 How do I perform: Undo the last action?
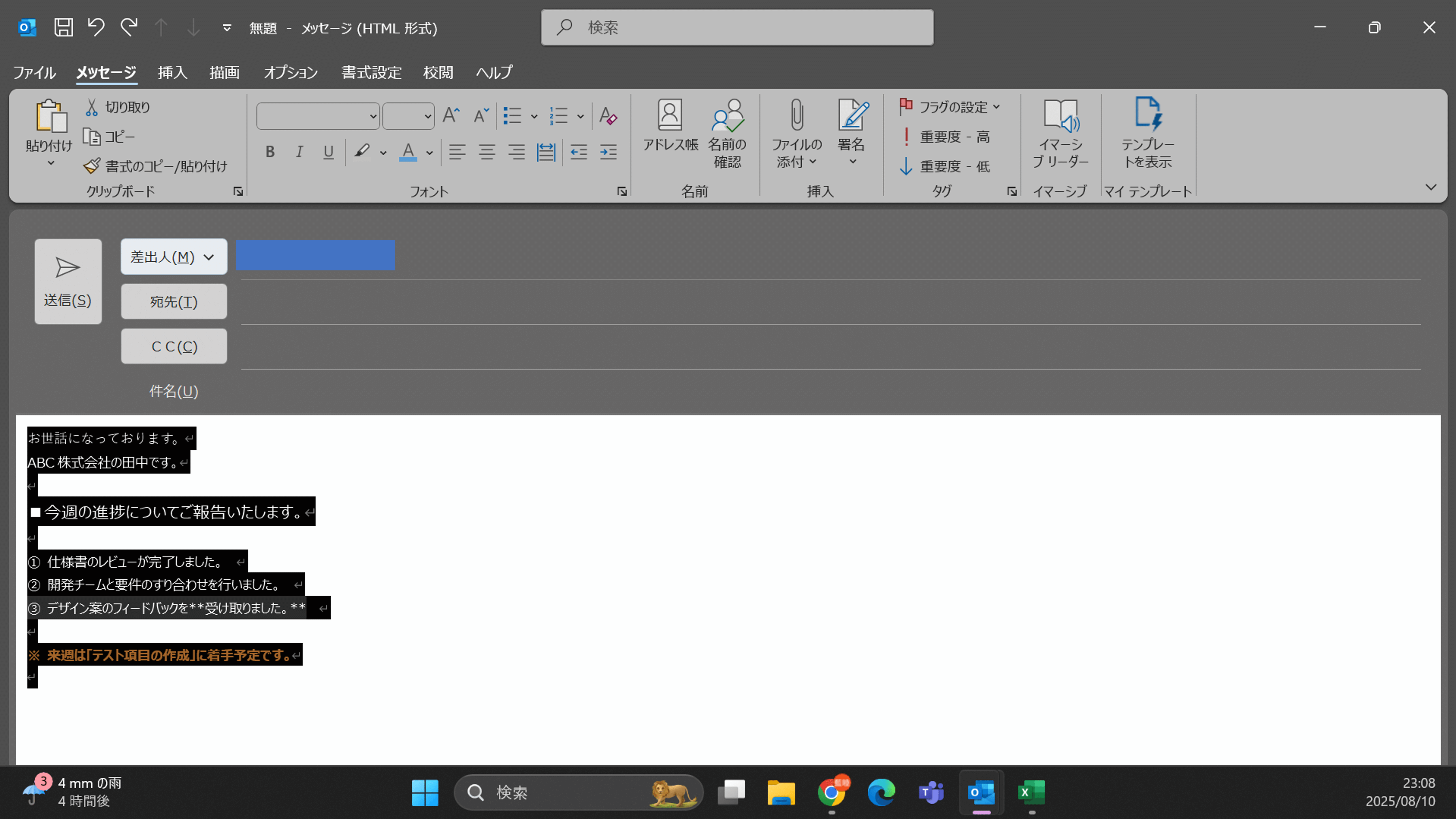tap(96, 27)
